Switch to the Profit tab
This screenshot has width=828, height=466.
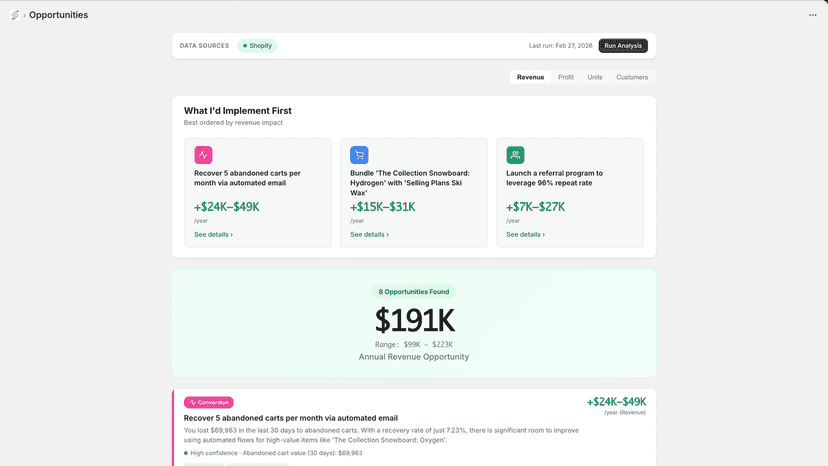pyautogui.click(x=566, y=77)
